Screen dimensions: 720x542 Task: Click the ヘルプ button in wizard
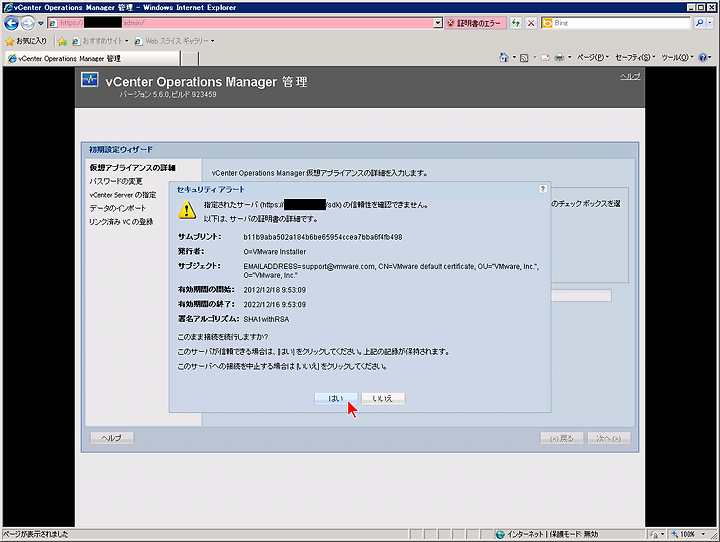click(x=112, y=438)
